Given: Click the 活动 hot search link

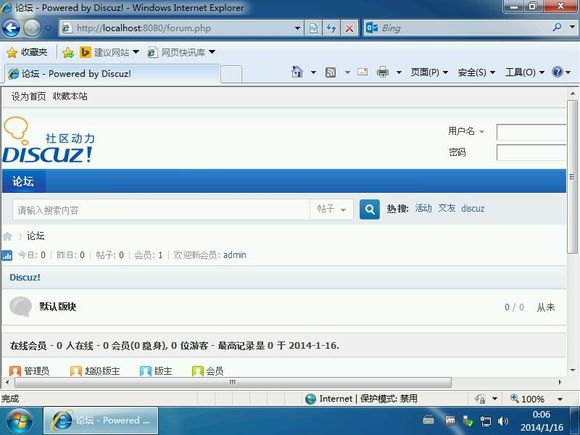Looking at the screenshot, I should pyautogui.click(x=423, y=208).
